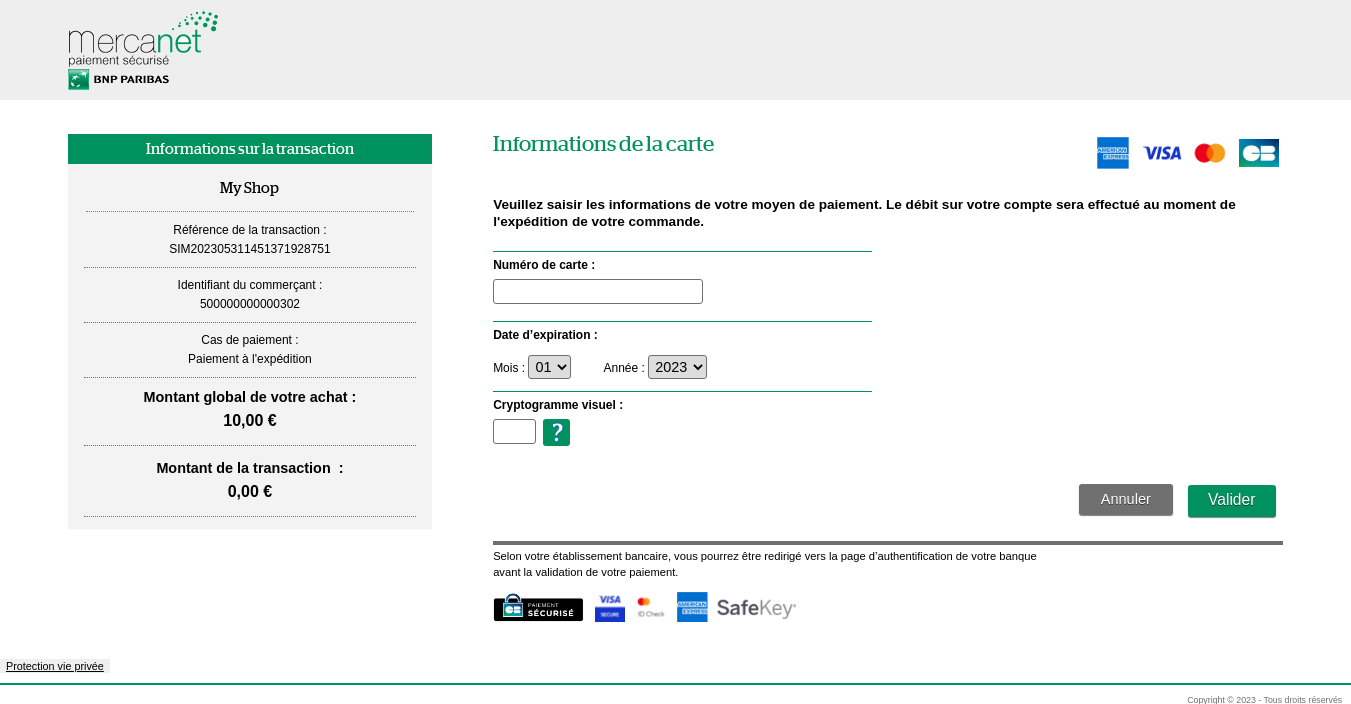Click the SafeKey text logo
Image resolution: width=1351 pixels, height=704 pixels.
click(756, 608)
